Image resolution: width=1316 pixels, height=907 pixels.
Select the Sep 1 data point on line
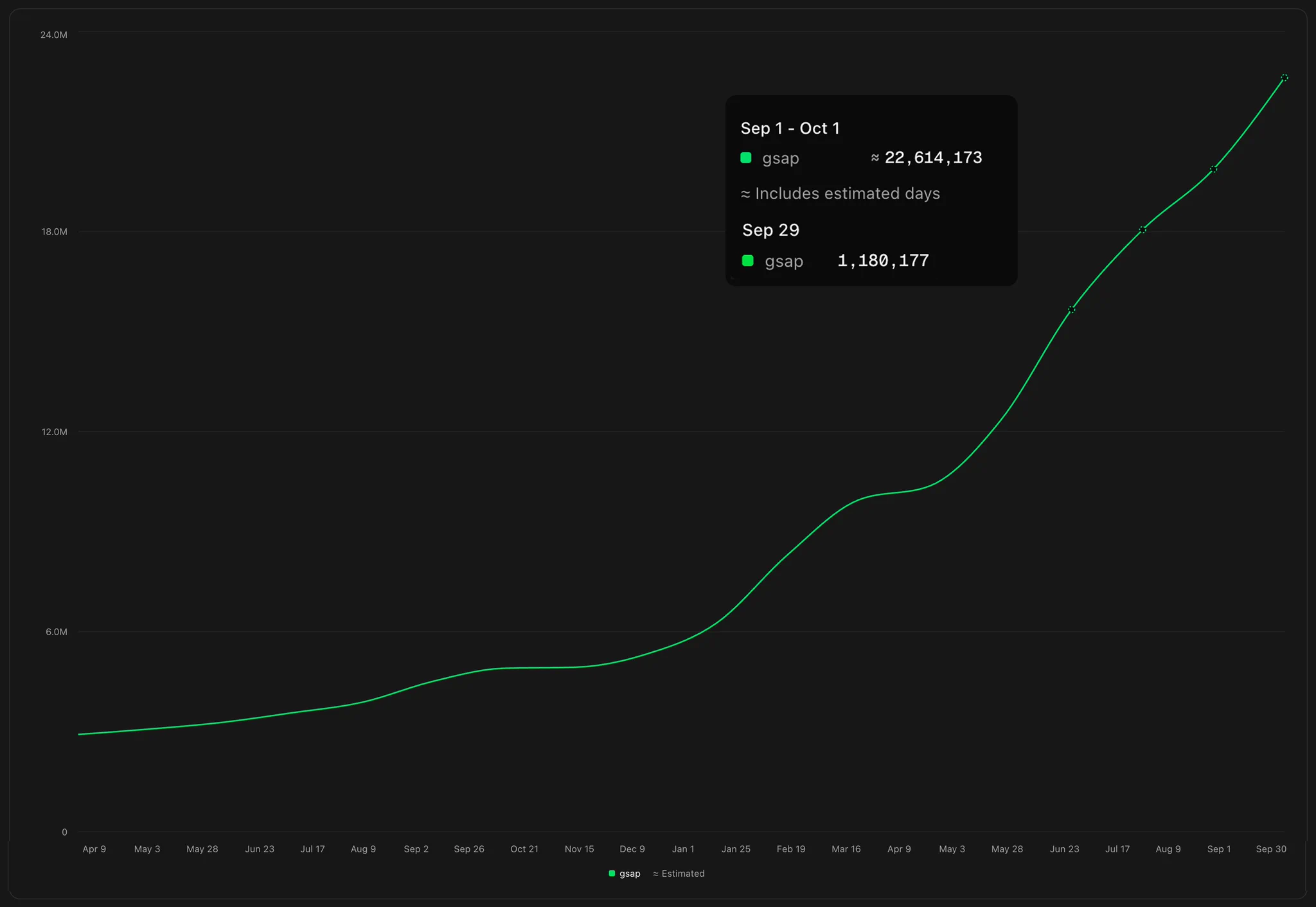(1213, 170)
